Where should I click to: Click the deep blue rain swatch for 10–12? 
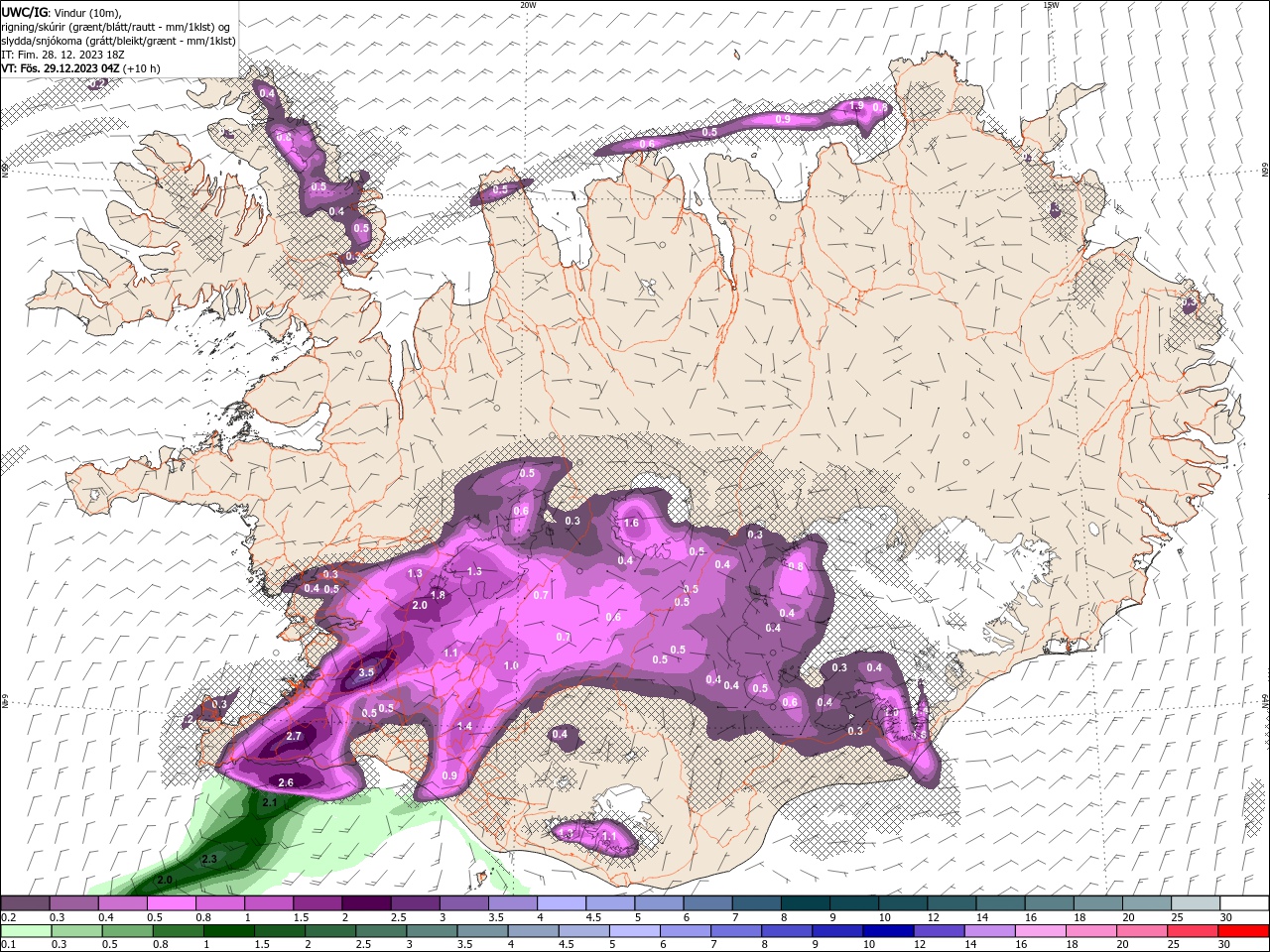click(888, 931)
